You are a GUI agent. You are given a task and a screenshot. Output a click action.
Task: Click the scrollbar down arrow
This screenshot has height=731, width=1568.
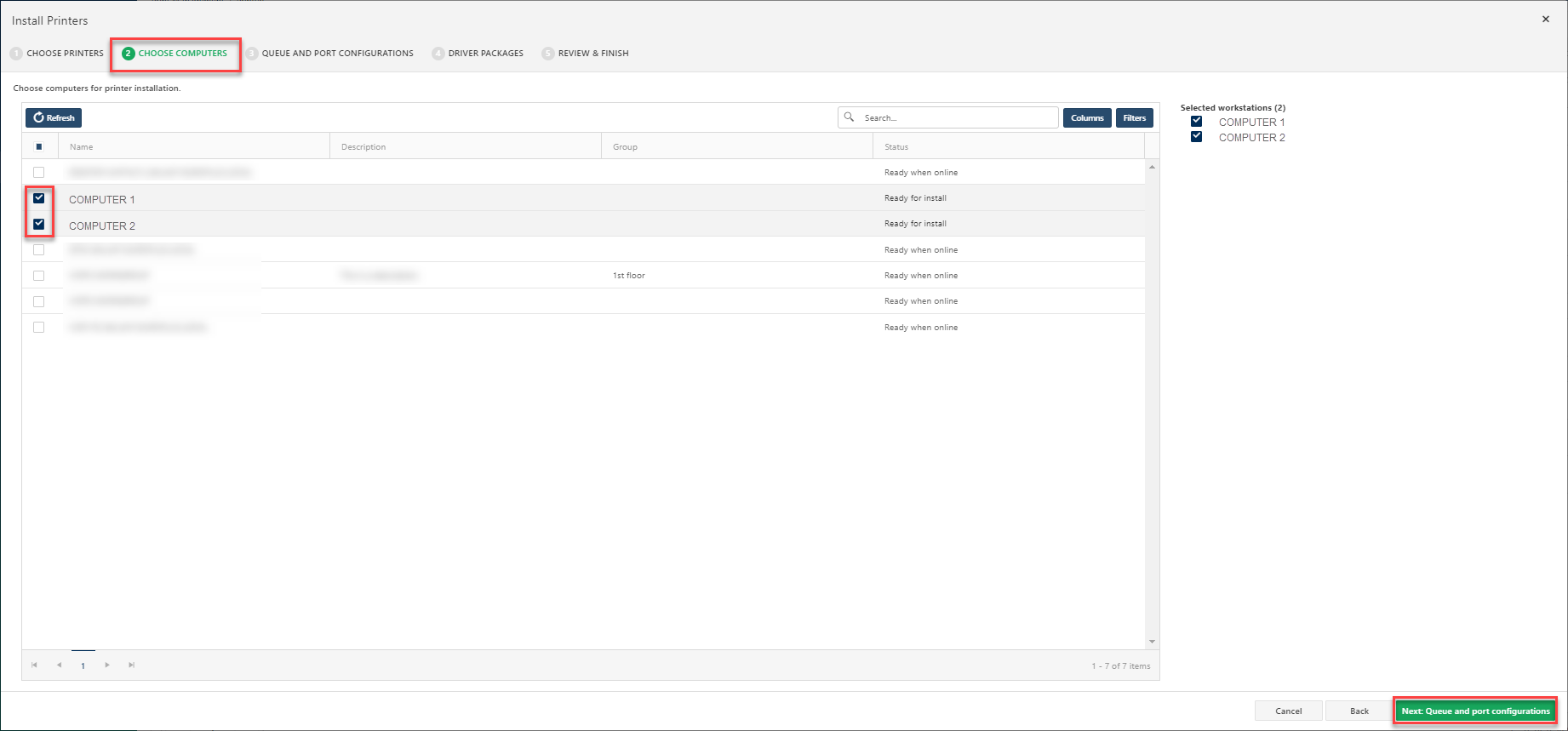1152,642
